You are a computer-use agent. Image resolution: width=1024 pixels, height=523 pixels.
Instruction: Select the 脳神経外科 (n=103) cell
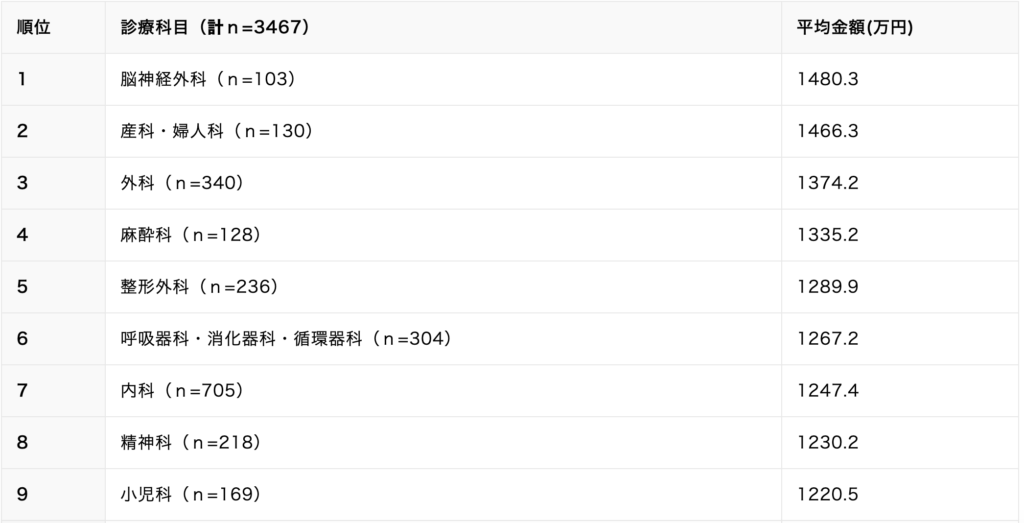pos(208,79)
